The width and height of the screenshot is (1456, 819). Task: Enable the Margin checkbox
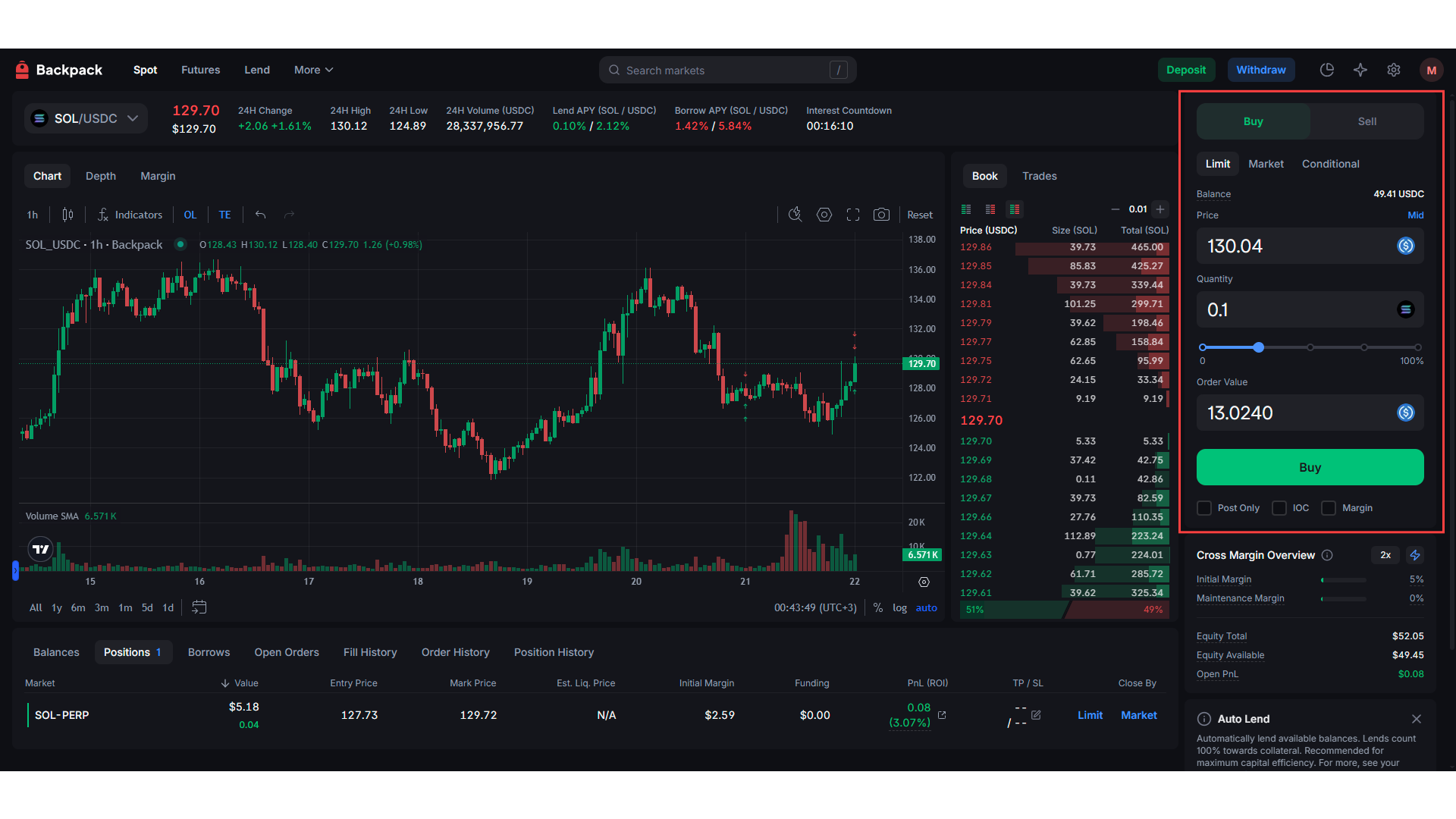pos(1329,508)
